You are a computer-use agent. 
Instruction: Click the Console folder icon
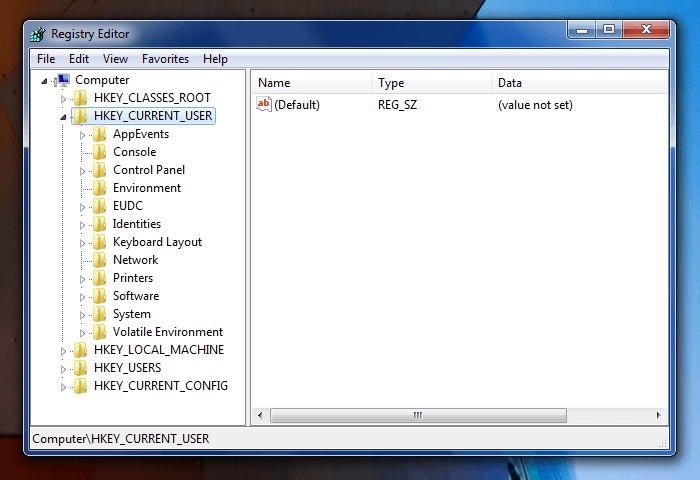[x=99, y=152]
